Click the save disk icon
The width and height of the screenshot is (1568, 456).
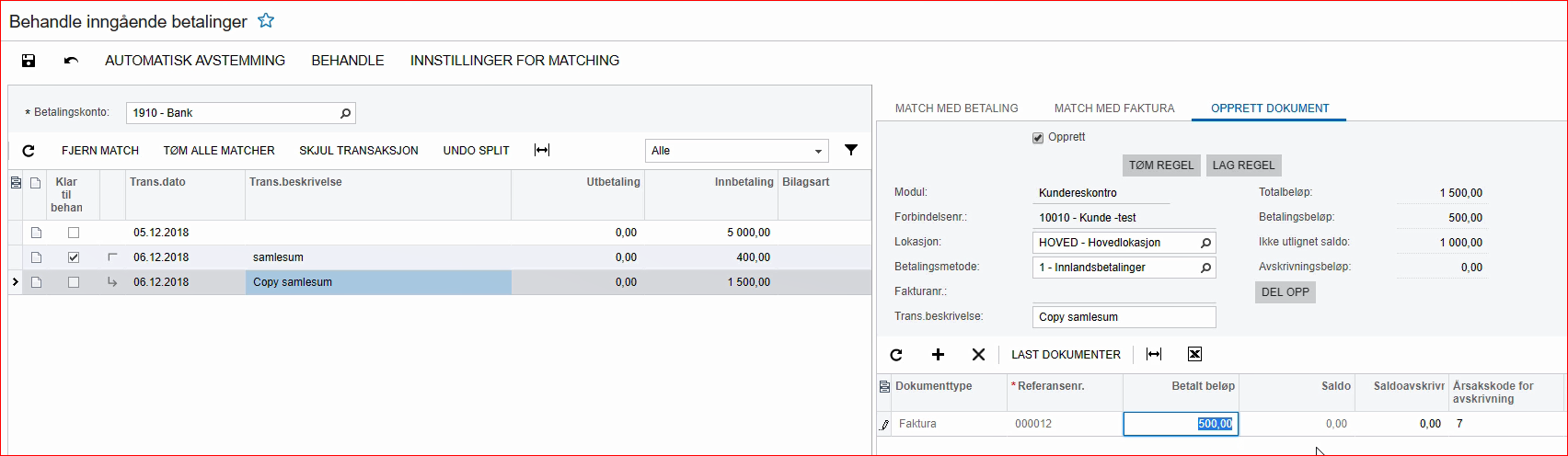point(29,61)
